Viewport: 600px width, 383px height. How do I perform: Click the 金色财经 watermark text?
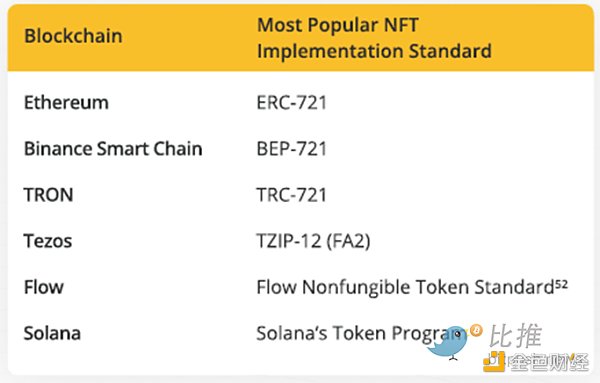(548, 362)
